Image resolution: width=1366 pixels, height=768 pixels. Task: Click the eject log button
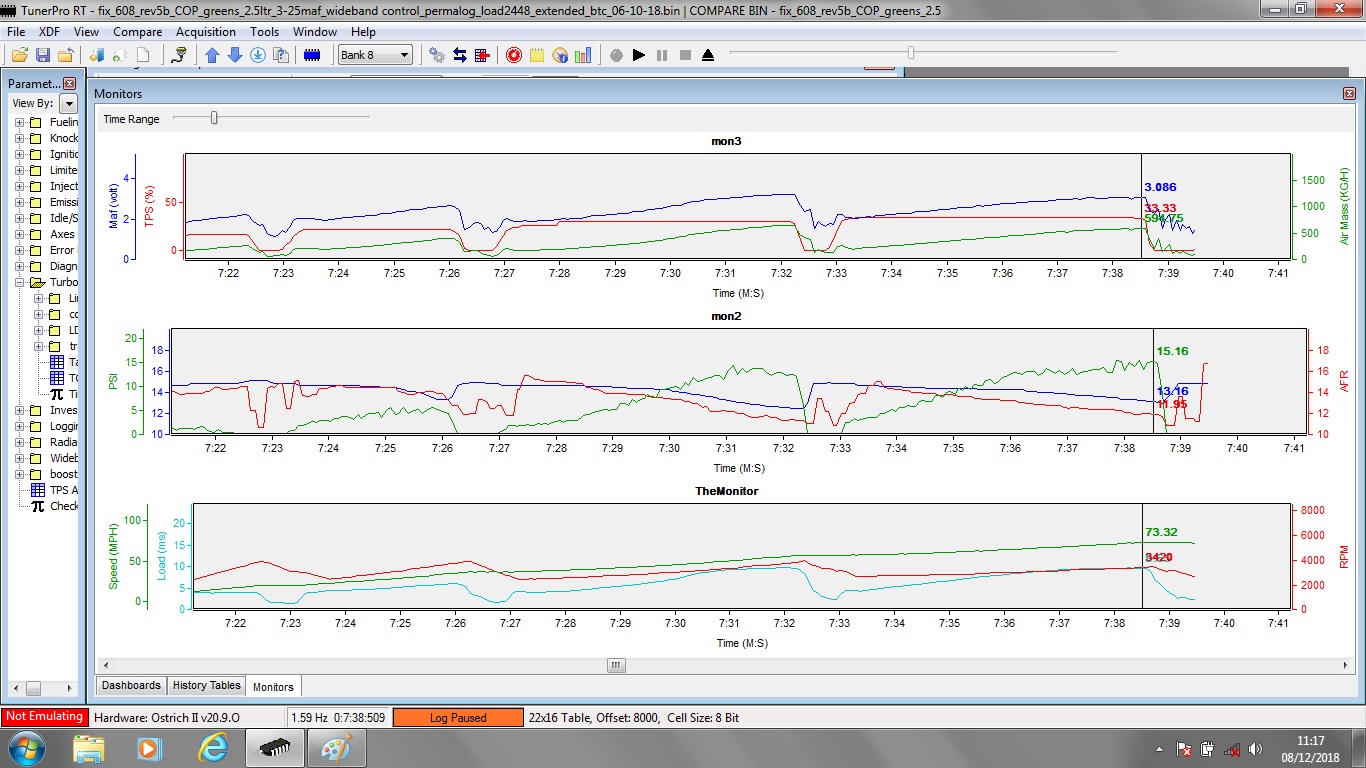tap(708, 55)
